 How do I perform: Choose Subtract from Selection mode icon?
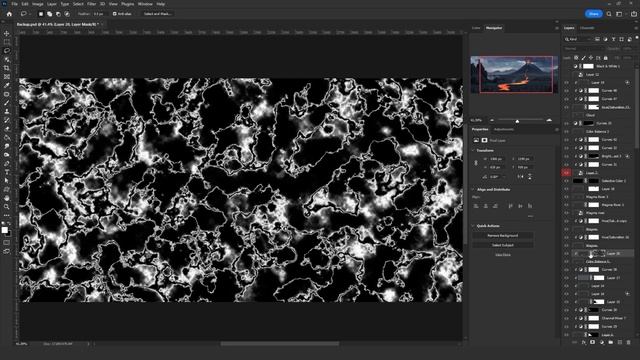coord(58,14)
